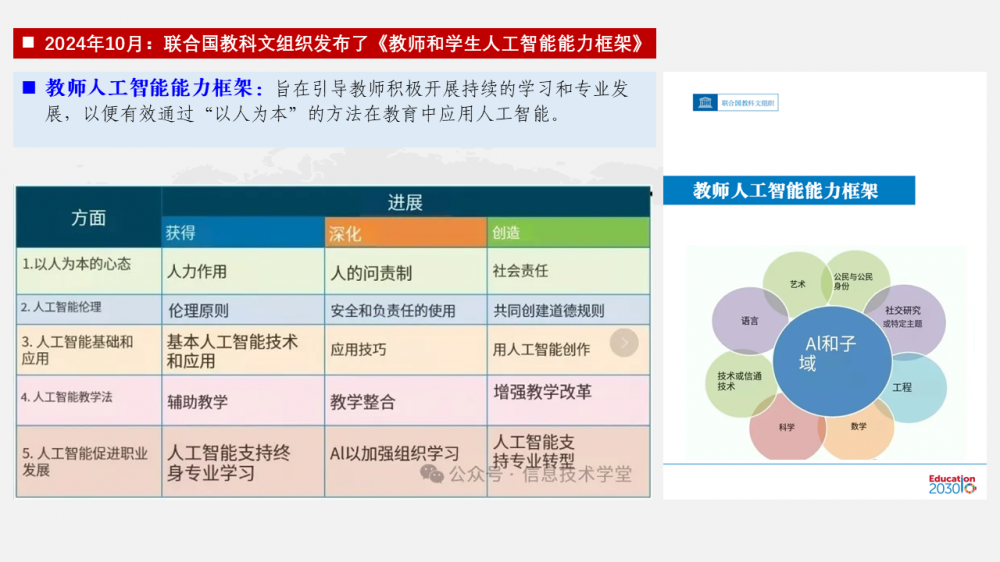Click the WeChat official account icon
Viewport: 1000px width, 562px height.
click(x=432, y=473)
